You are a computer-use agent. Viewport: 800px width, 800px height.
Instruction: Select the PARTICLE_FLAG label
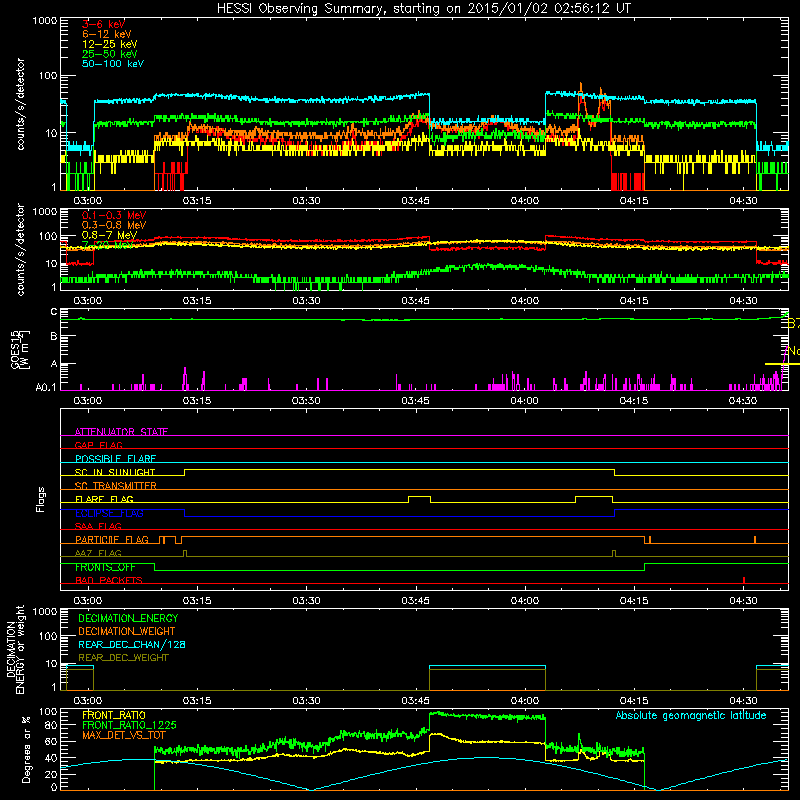tap(112, 540)
